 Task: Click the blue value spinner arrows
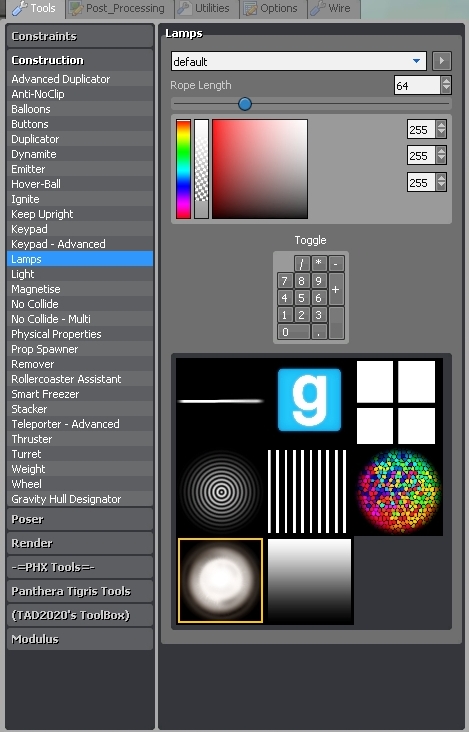coord(441,182)
